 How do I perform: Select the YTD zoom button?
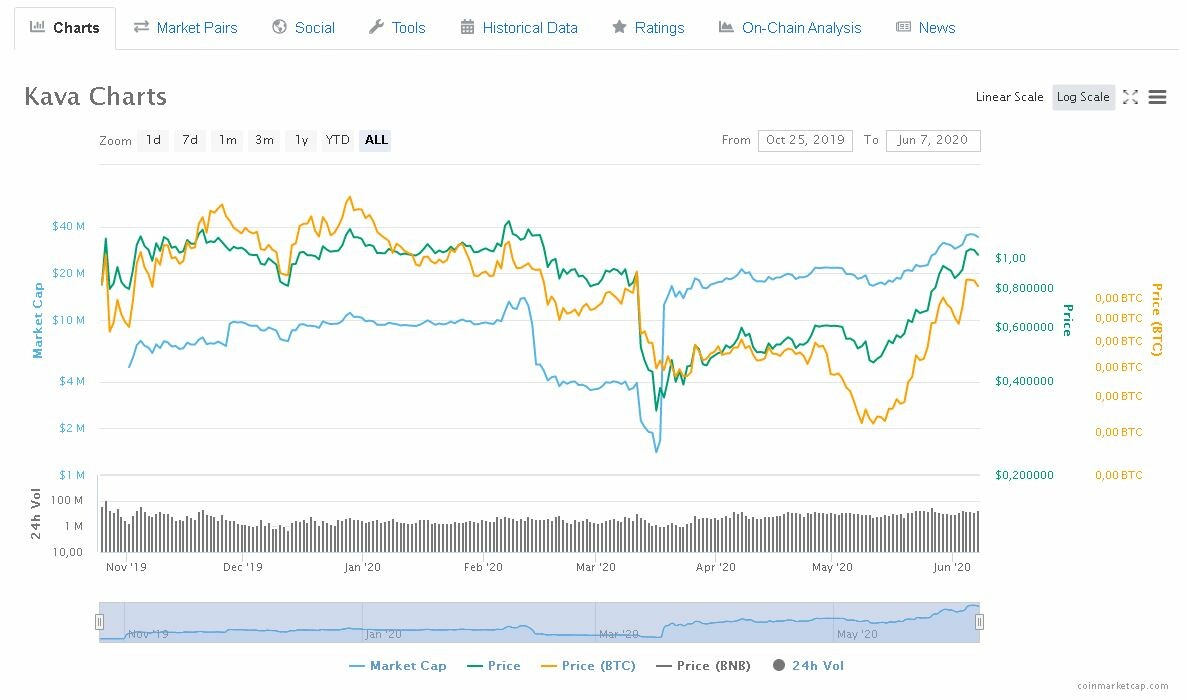(338, 140)
